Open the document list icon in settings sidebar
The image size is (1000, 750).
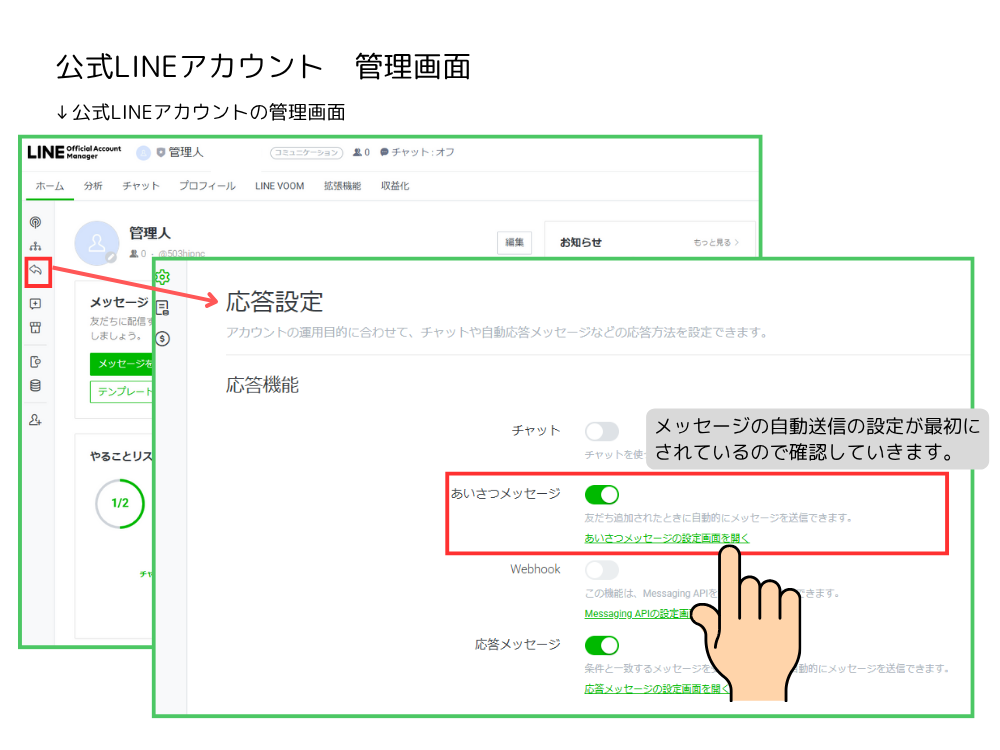pos(163,308)
